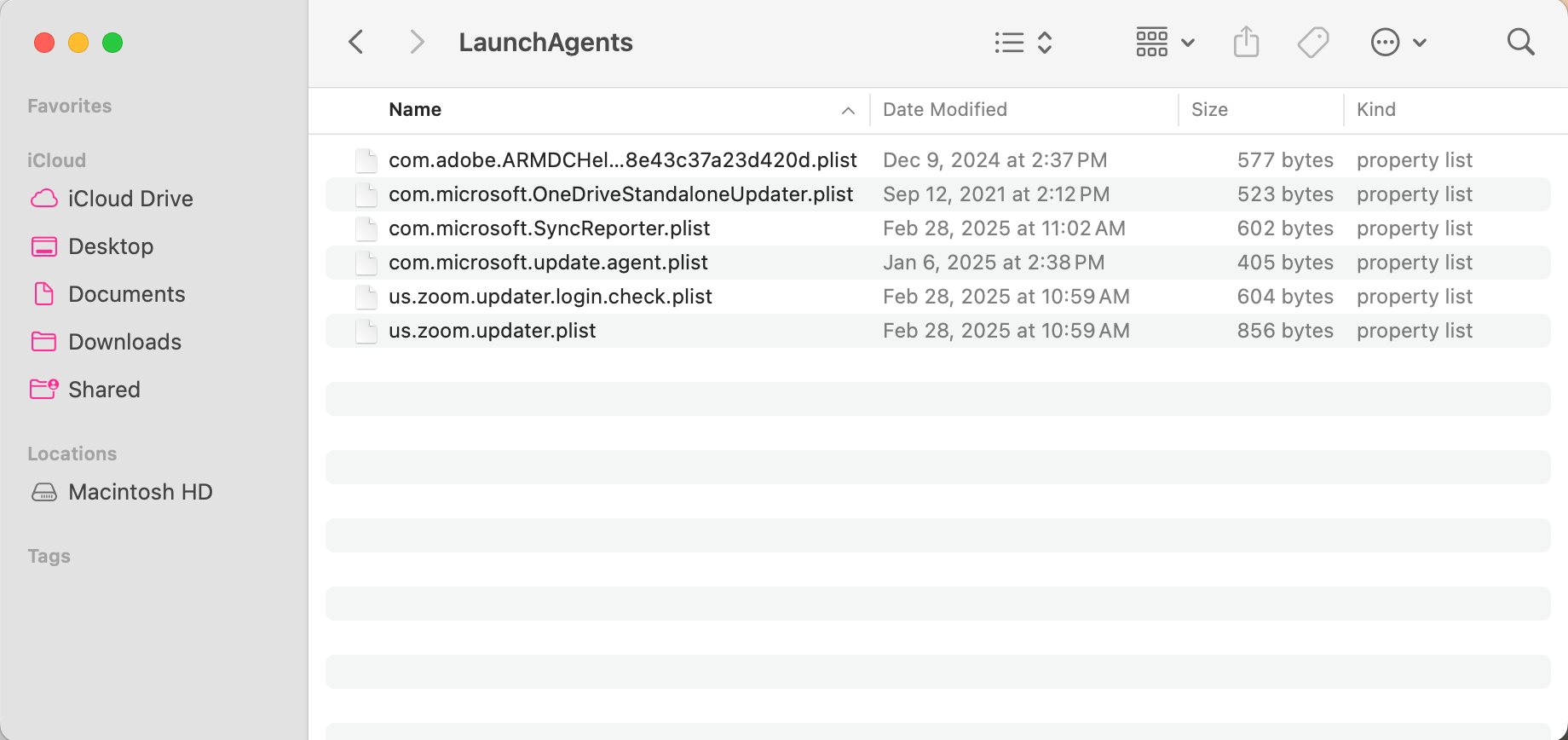Open Downloads from the sidebar

point(124,342)
